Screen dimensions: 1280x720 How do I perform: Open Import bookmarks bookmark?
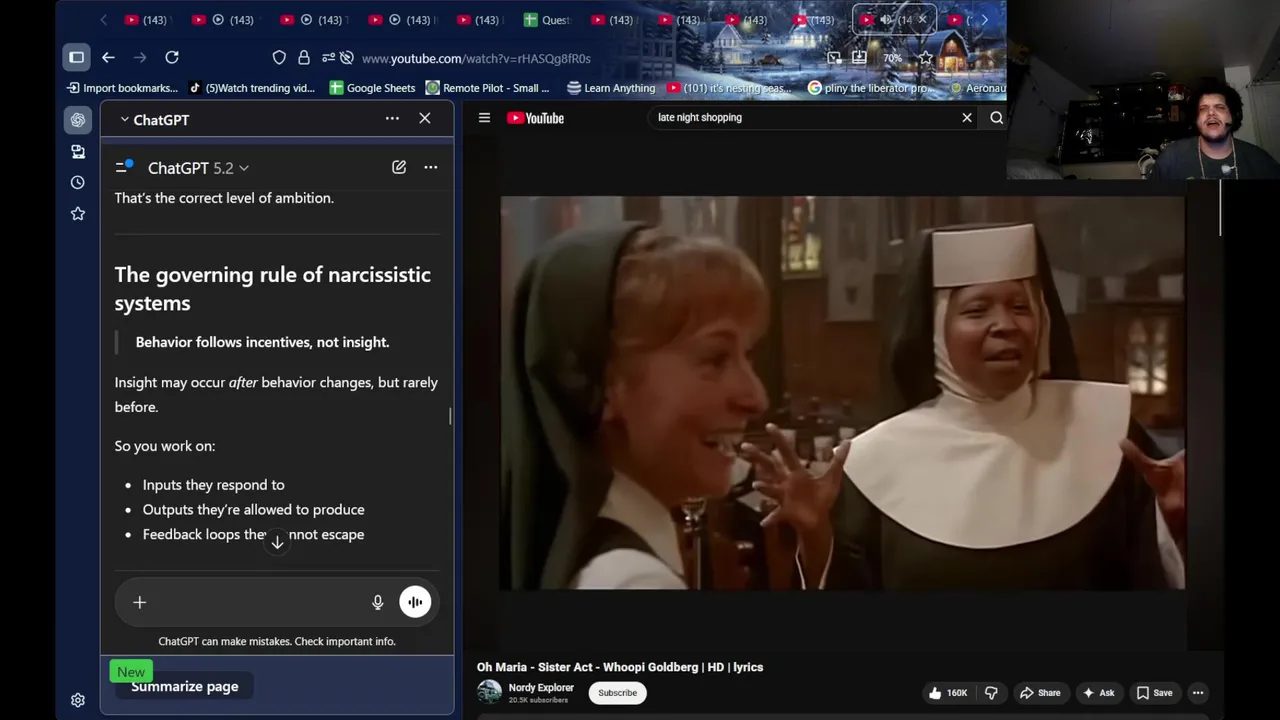coord(122,88)
